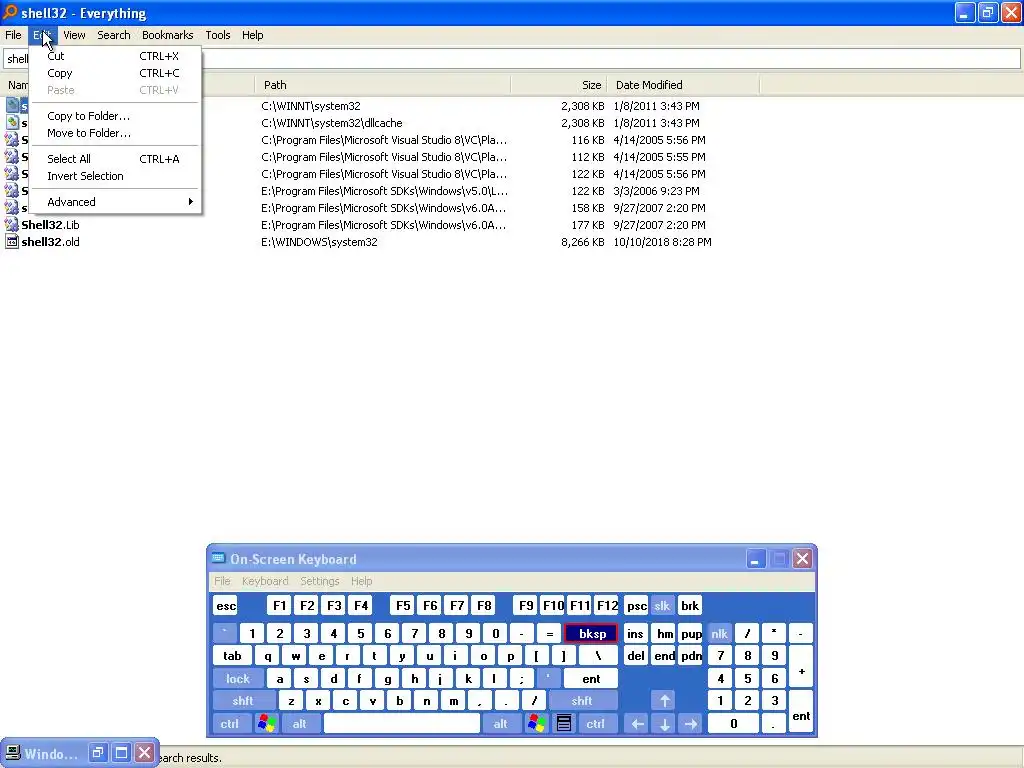Screen dimensions: 1024x768
Task: Click the Everything magnifier title bar icon
Action: click(x=10, y=12)
